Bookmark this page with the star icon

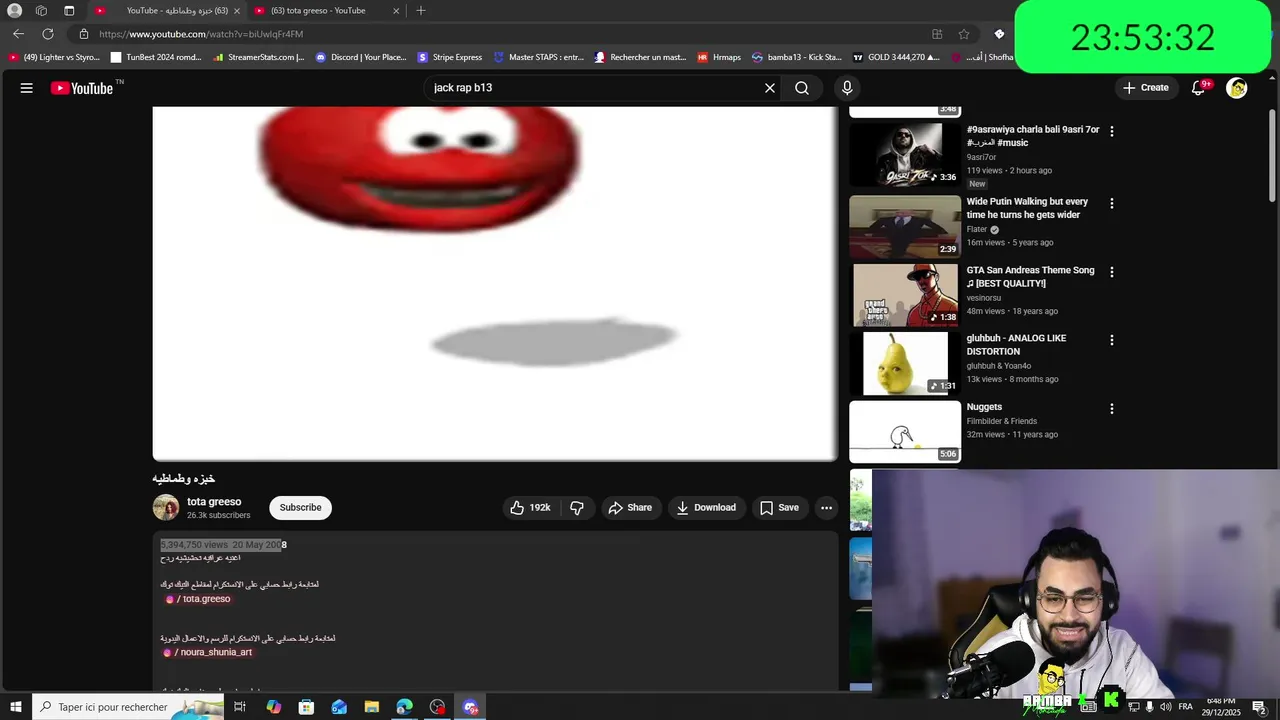[x=964, y=34]
